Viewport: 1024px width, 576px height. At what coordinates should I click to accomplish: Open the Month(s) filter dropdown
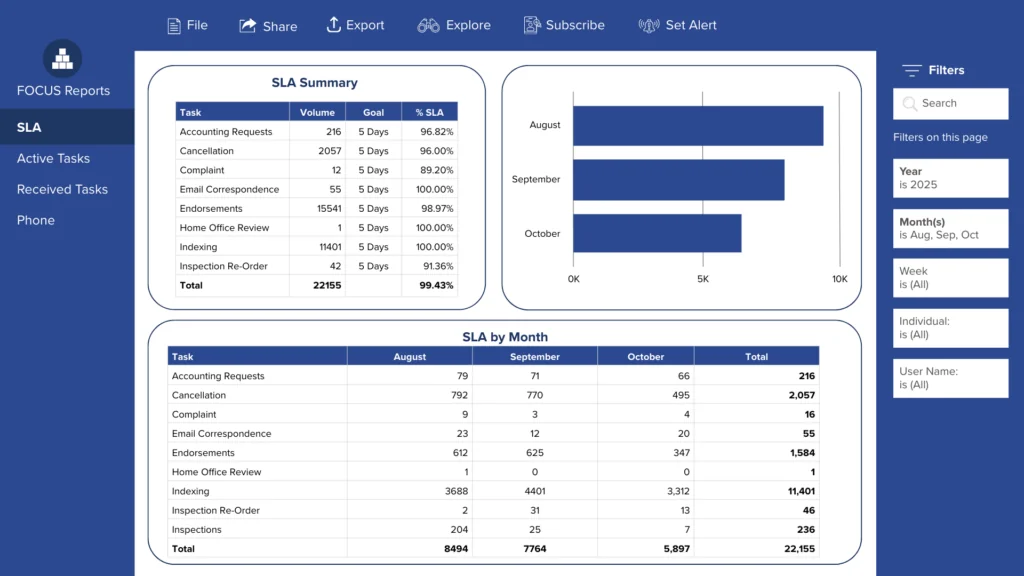click(950, 228)
